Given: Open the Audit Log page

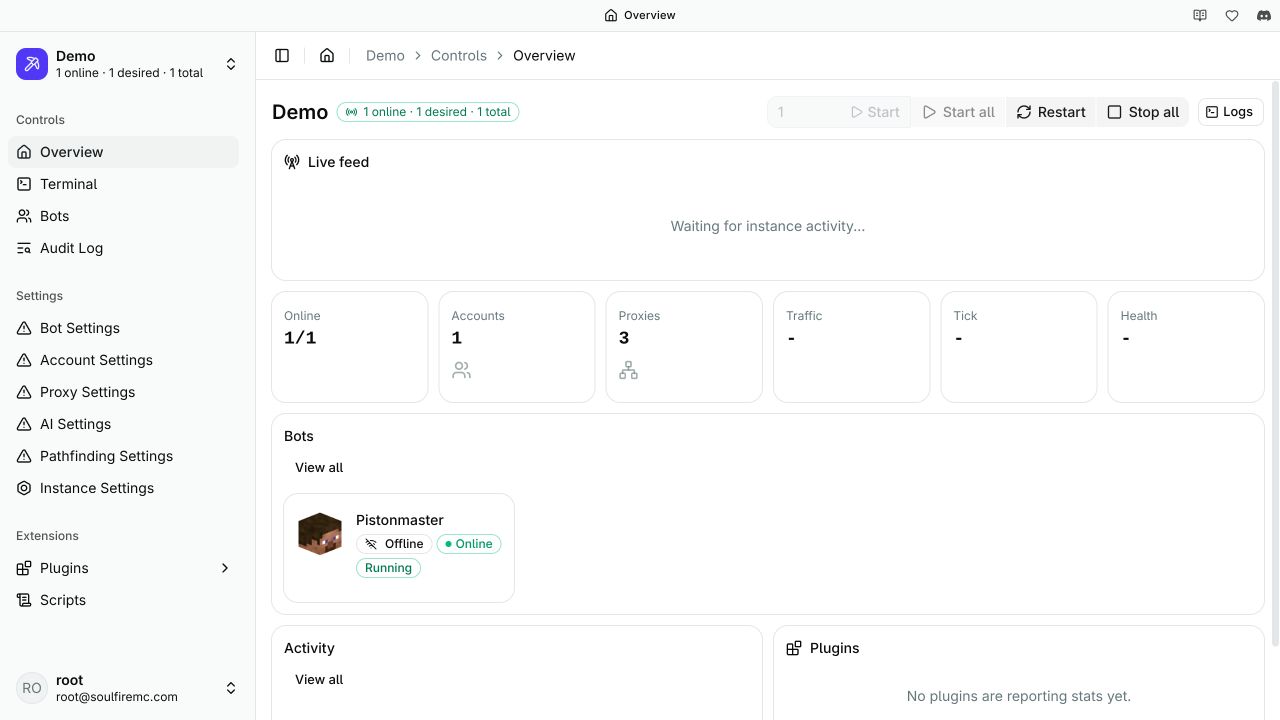Looking at the screenshot, I should click(x=124, y=248).
